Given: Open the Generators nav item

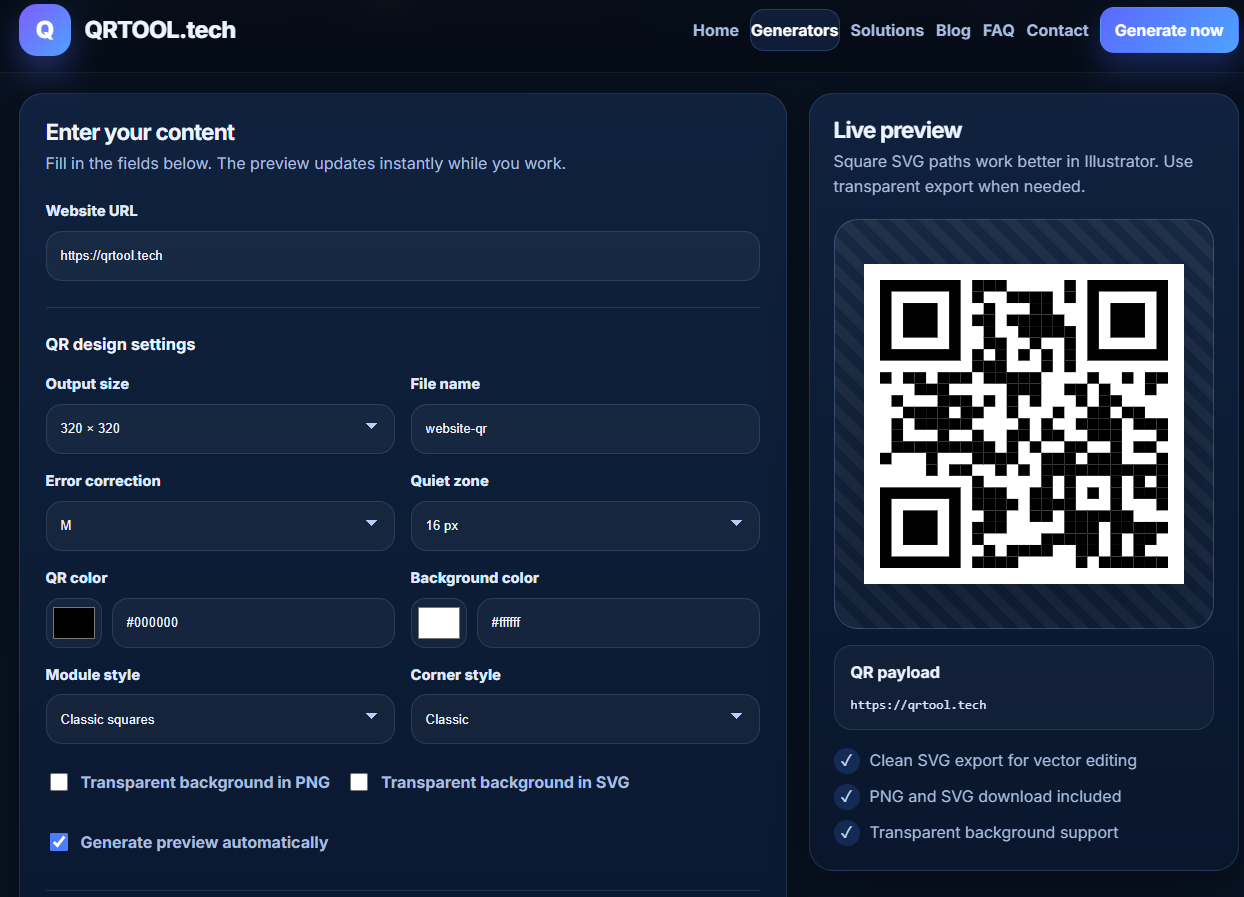Looking at the screenshot, I should point(795,30).
